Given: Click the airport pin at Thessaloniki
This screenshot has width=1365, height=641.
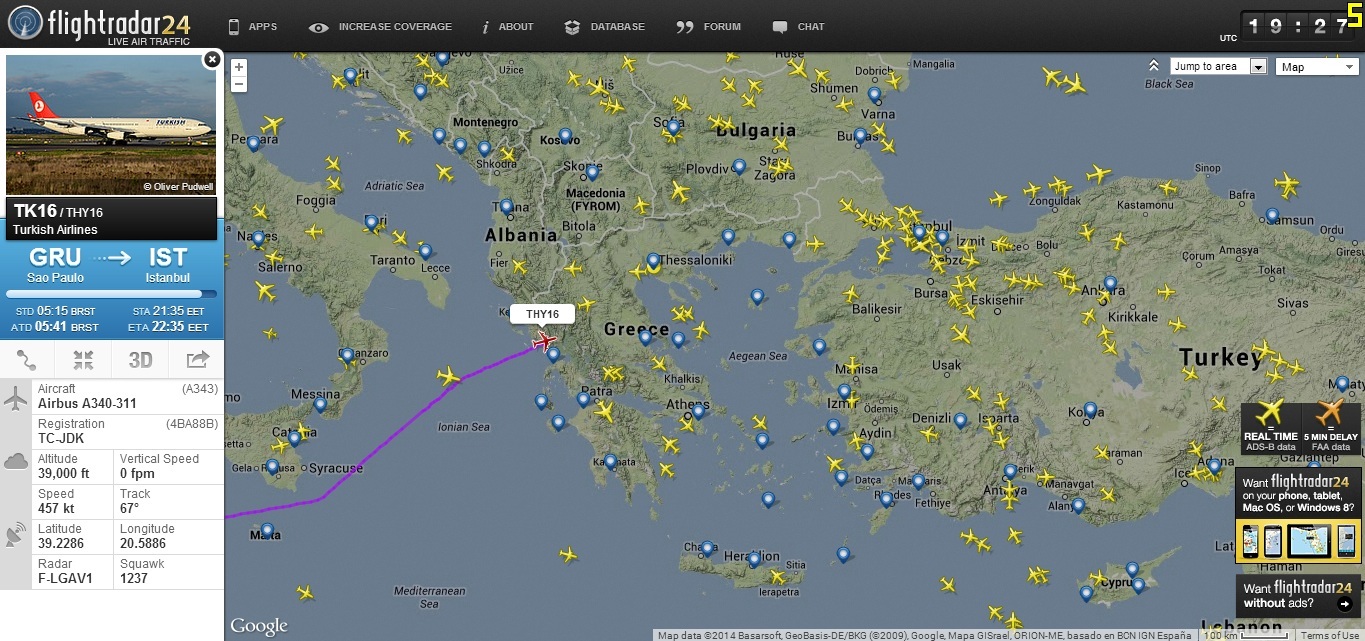Looking at the screenshot, I should coord(653,260).
